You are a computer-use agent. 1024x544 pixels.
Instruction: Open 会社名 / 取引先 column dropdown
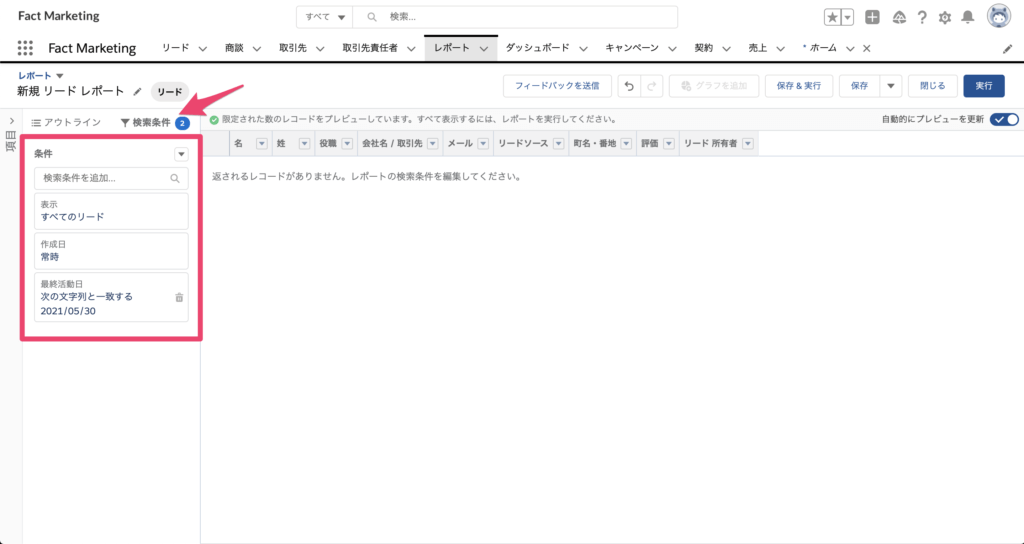tap(432, 144)
